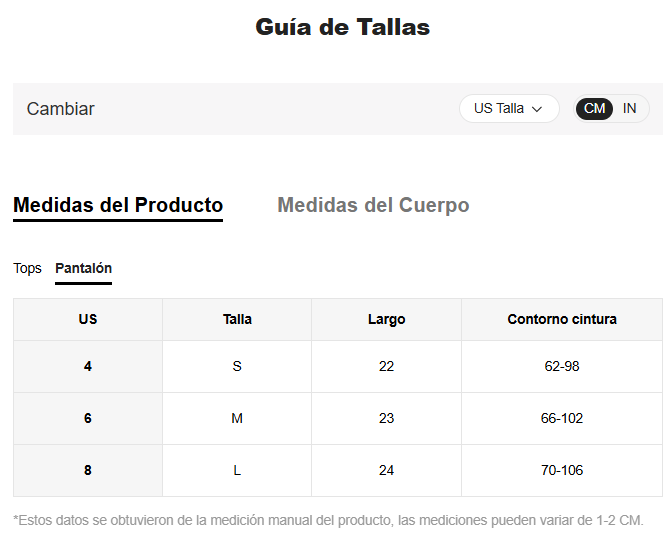The height and width of the screenshot is (541, 672).
Task: Select the US size 4 row
Action: pyautogui.click(x=88, y=366)
